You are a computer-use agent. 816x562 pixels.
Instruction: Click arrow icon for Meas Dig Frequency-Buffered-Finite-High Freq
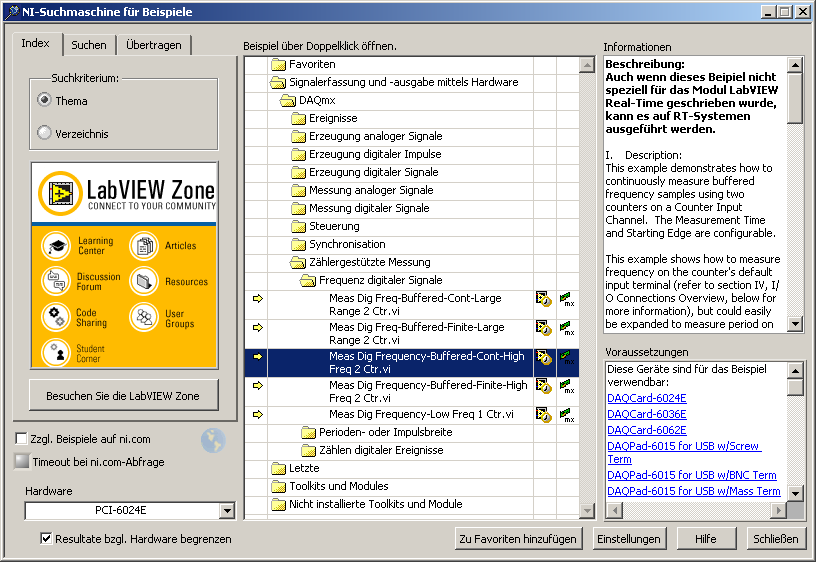point(258,386)
